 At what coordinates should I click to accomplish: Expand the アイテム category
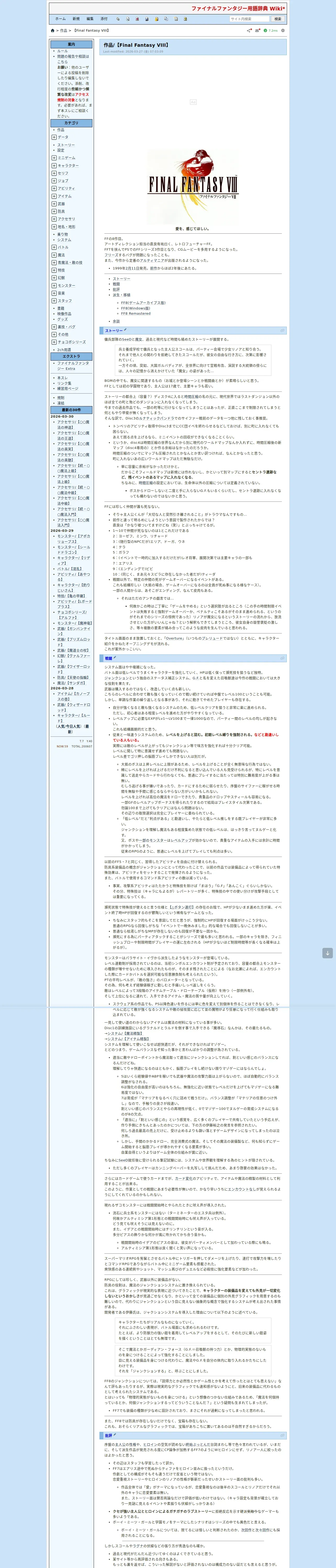point(54,196)
